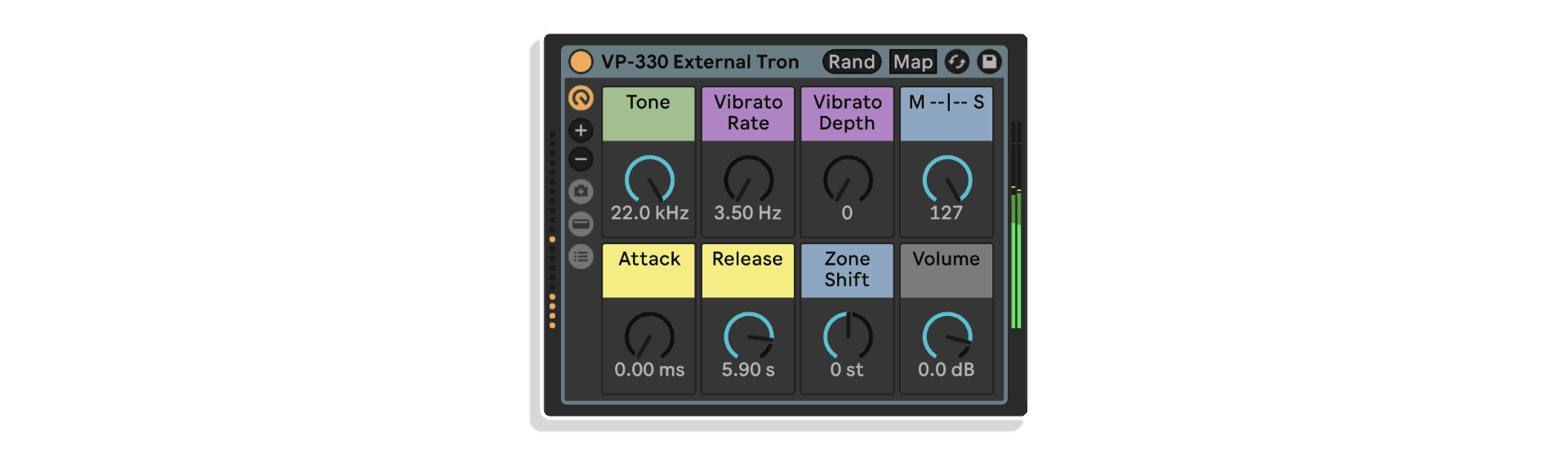The width and height of the screenshot is (1568, 450).
Task: Select the gray Volume macro label
Action: pyautogui.click(x=947, y=270)
